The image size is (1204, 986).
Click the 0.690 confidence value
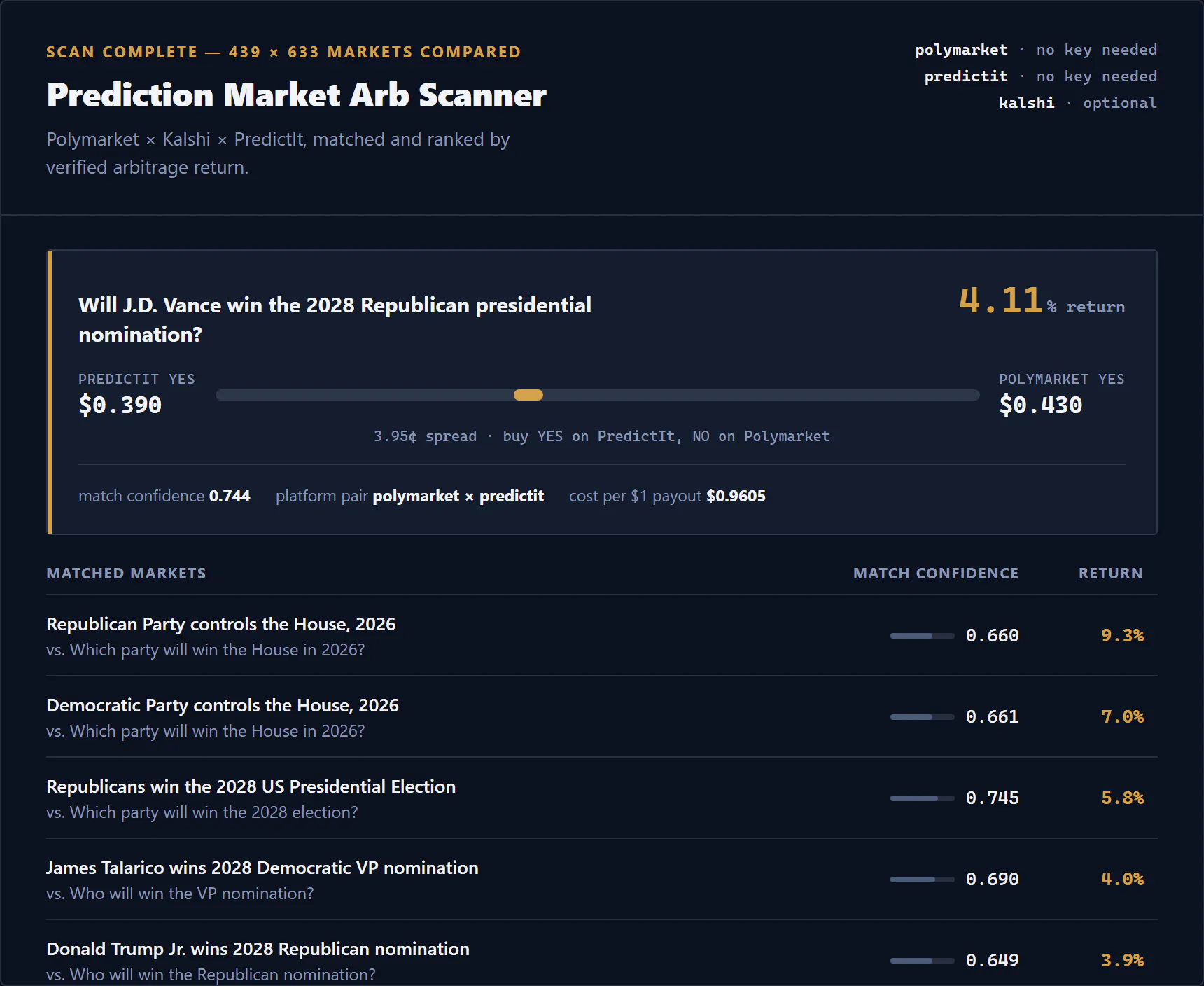click(993, 880)
